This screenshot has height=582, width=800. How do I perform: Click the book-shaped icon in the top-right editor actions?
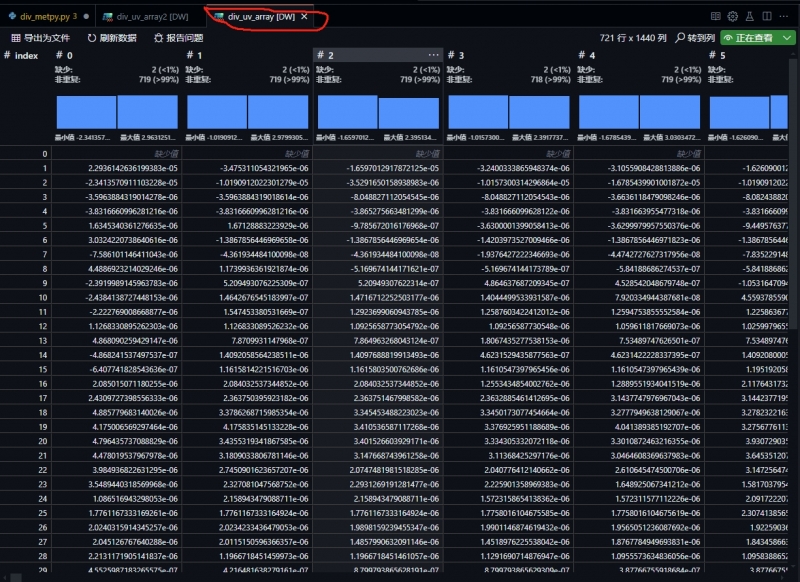[x=715, y=16]
